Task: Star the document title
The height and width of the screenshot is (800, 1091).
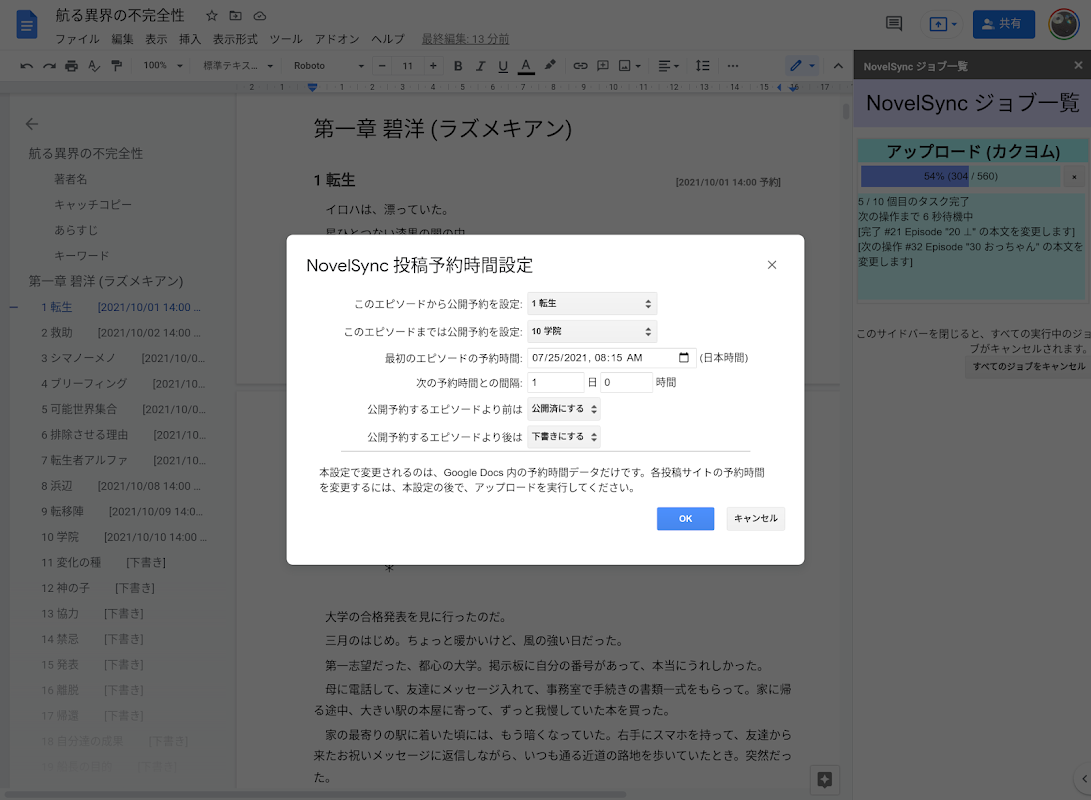Action: pyautogui.click(x=212, y=15)
